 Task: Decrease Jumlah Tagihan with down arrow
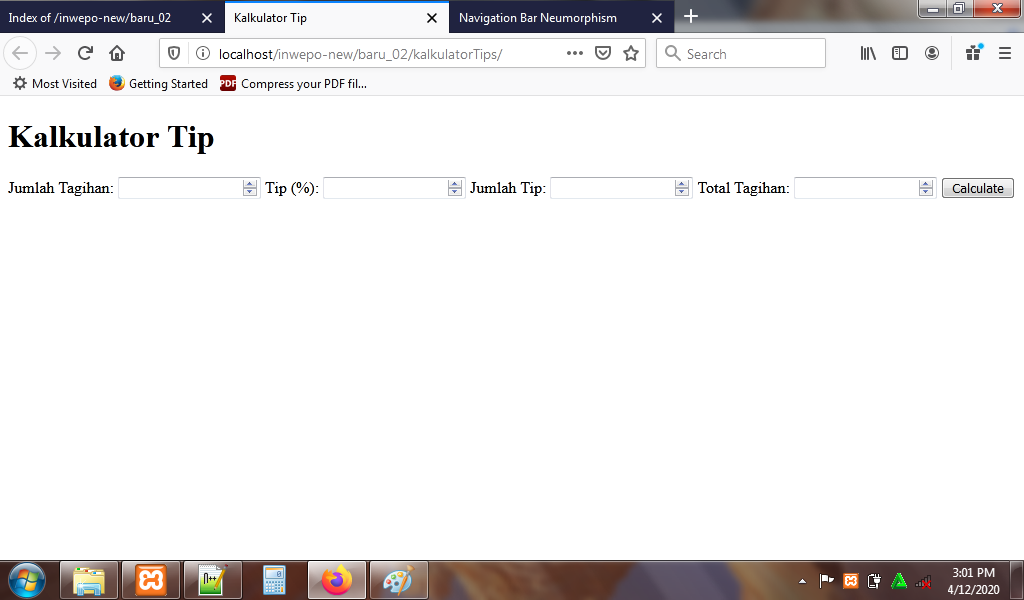[x=249, y=193]
